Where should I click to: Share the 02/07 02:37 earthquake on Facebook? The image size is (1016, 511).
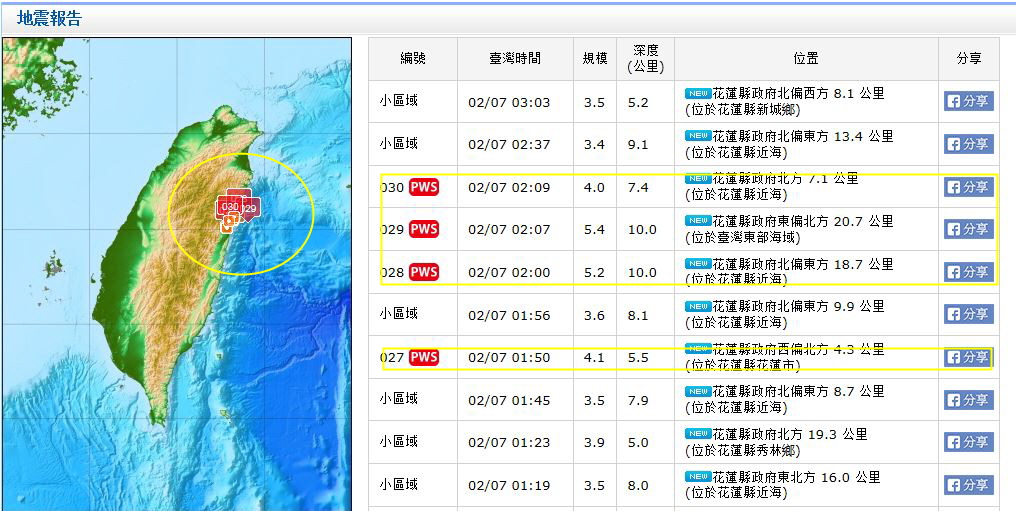968,144
